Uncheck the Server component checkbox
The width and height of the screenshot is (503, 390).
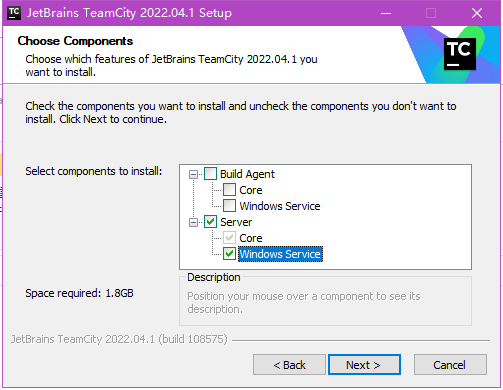click(x=210, y=222)
